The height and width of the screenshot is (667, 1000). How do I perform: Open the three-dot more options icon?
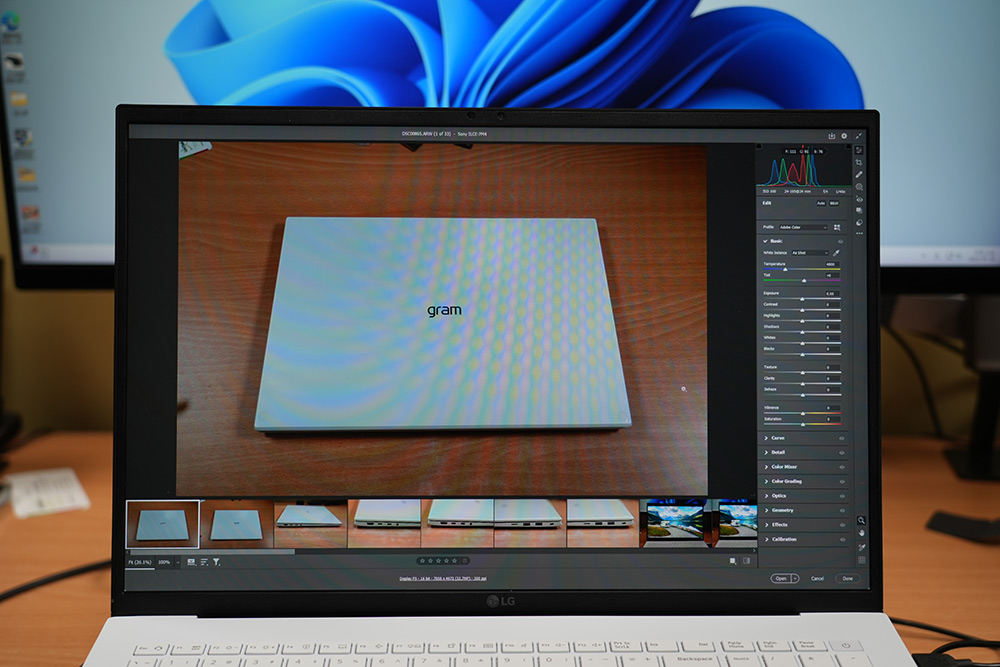[x=859, y=233]
